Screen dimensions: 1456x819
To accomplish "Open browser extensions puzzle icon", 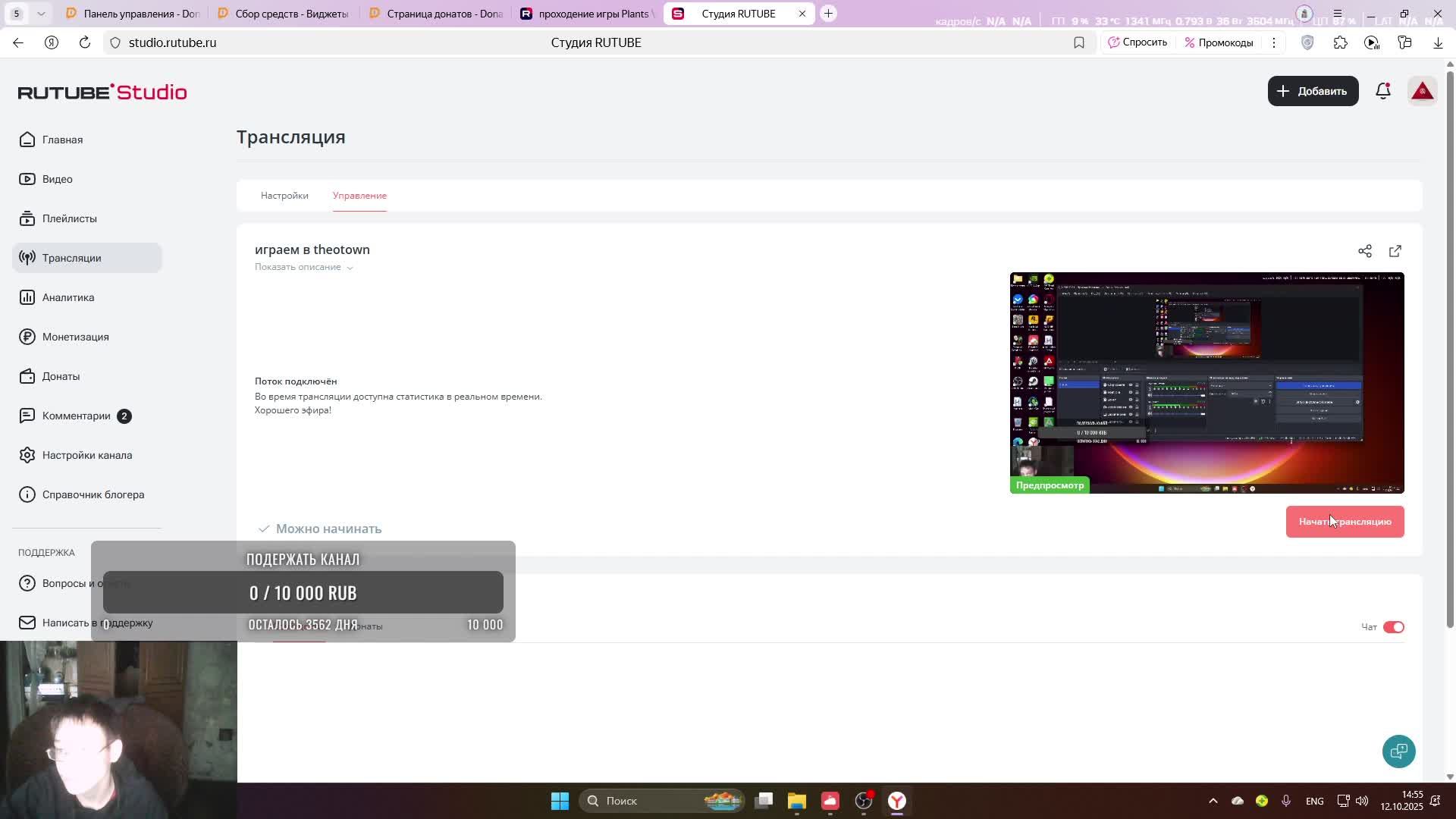I will tap(1340, 42).
